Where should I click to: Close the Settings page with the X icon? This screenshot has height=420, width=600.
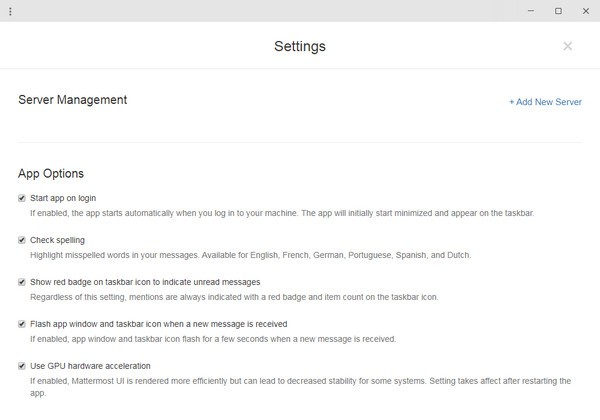pos(568,46)
